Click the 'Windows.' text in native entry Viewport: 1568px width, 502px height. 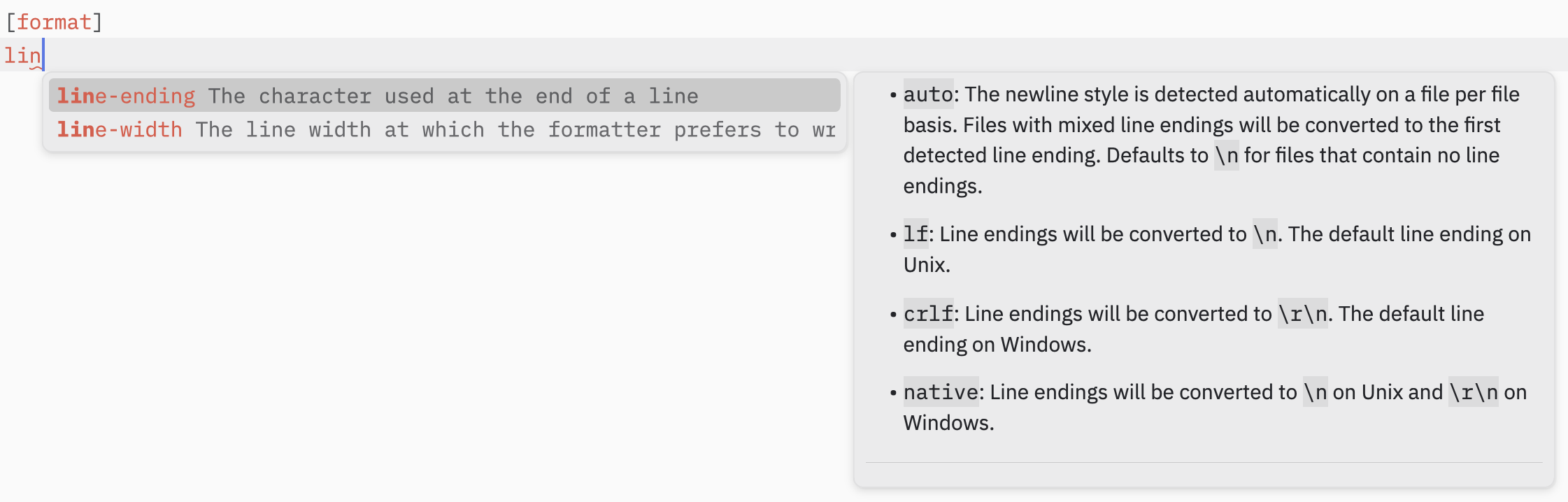click(948, 422)
